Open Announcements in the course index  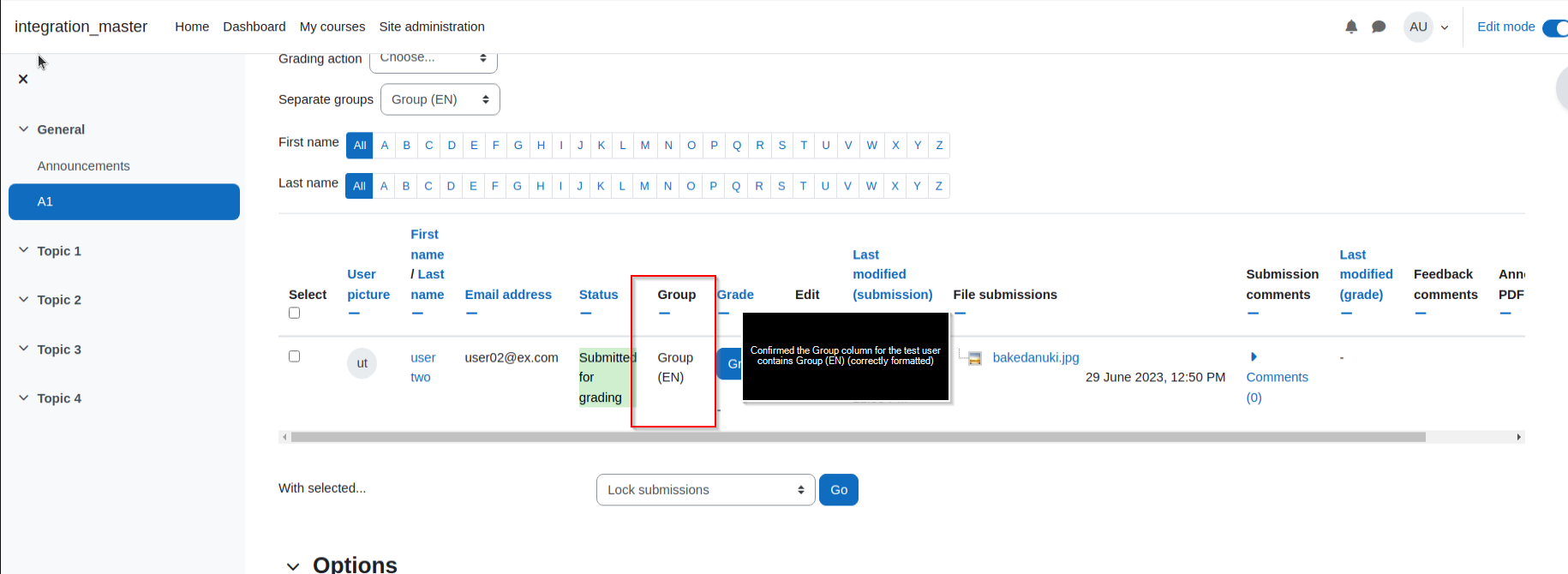(84, 165)
